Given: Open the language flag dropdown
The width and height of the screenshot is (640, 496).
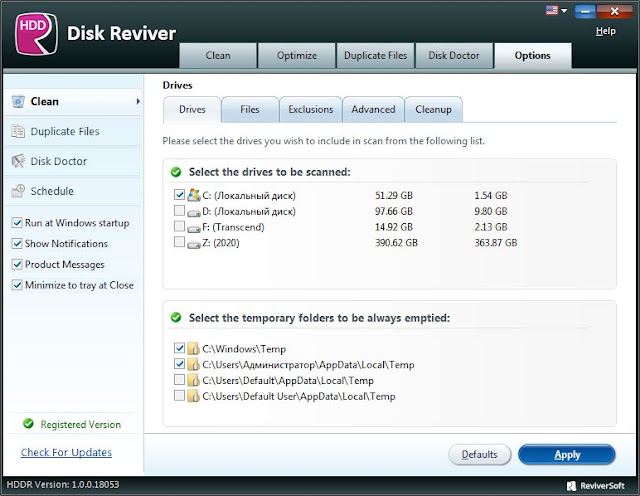Looking at the screenshot, I should tap(556, 10).
